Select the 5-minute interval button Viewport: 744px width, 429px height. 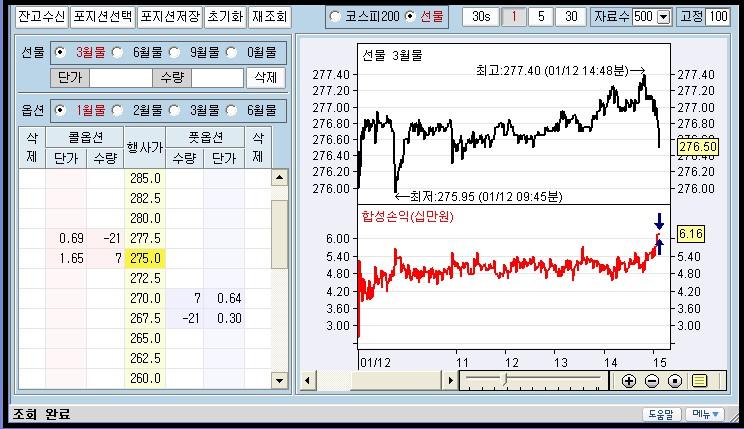541,16
